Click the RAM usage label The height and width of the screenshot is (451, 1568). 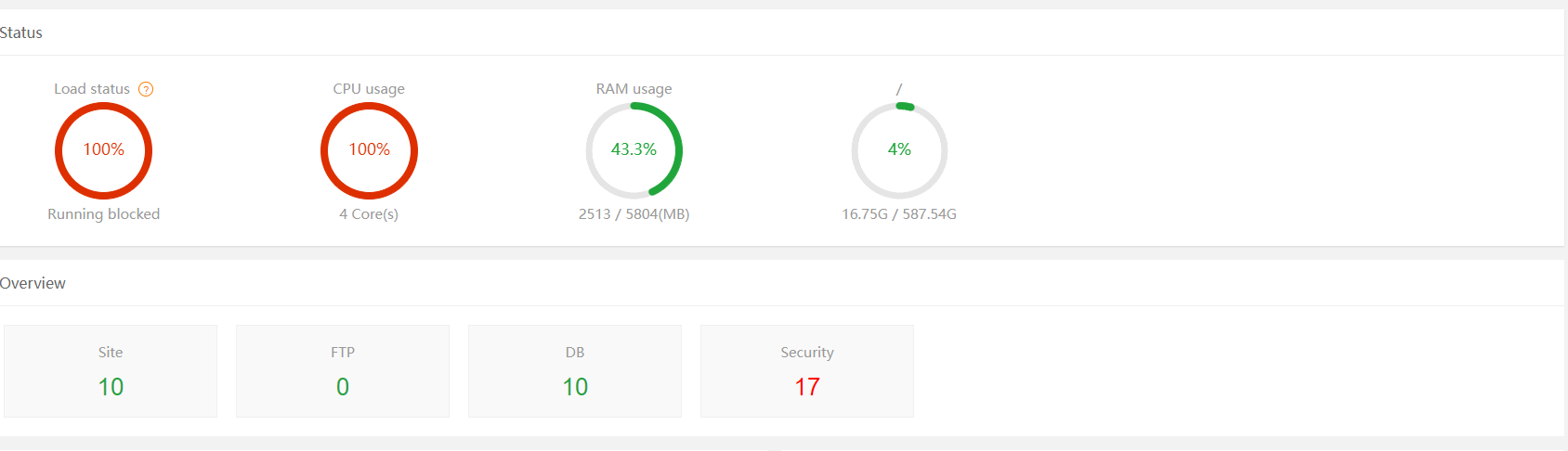point(634,89)
